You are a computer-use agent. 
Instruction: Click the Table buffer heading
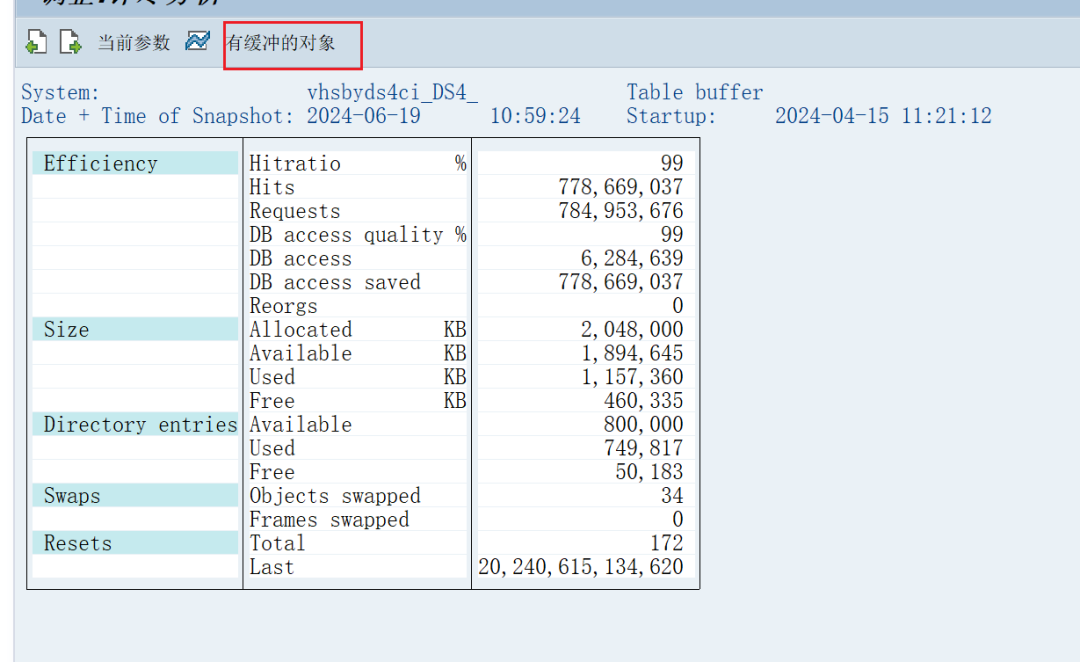coord(694,92)
